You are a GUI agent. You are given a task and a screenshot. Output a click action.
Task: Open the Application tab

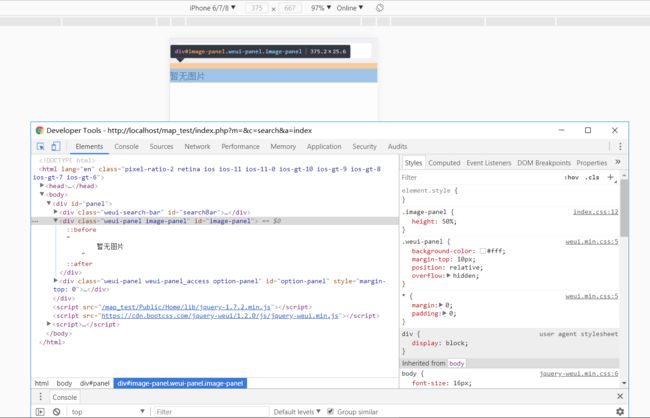324,146
